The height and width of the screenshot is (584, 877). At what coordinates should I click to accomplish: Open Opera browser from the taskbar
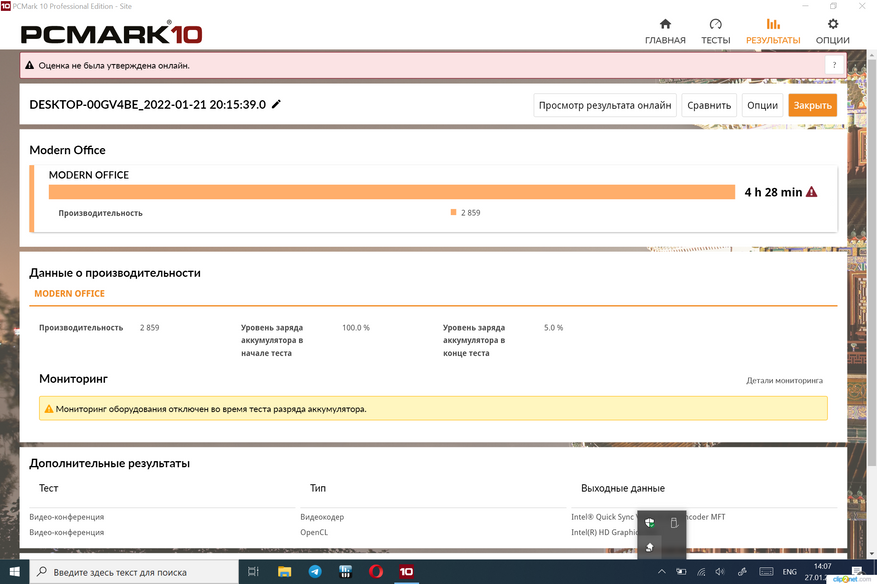point(376,572)
